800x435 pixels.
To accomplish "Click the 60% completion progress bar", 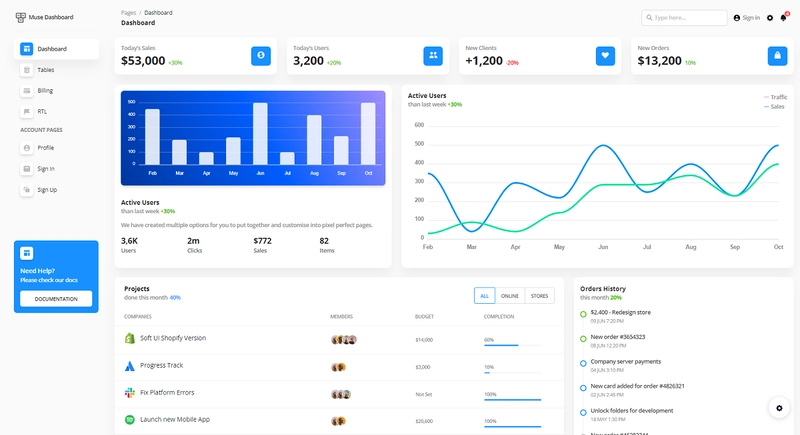I will tap(512, 345).
